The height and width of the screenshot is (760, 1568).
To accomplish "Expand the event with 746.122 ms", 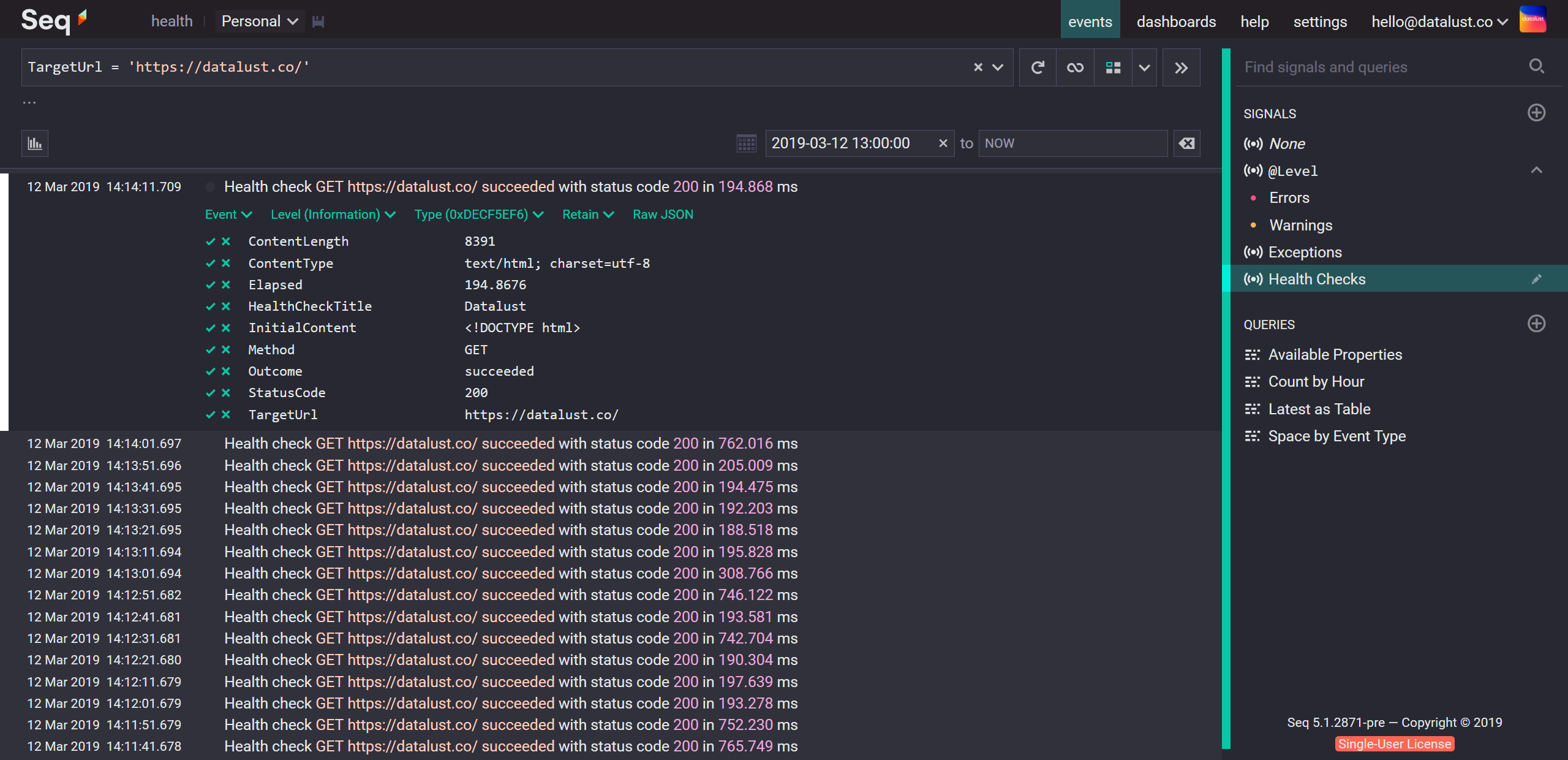I will click(x=511, y=595).
